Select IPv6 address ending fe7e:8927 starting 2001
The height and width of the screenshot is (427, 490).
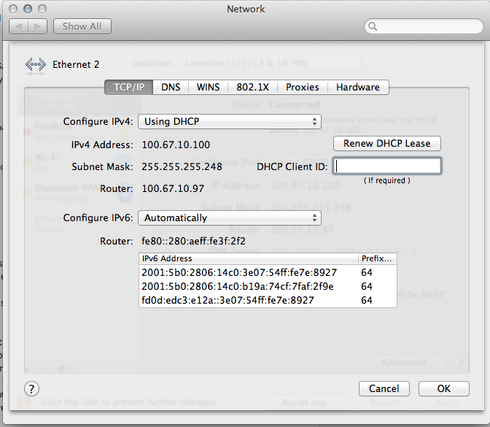[x=268, y=272]
